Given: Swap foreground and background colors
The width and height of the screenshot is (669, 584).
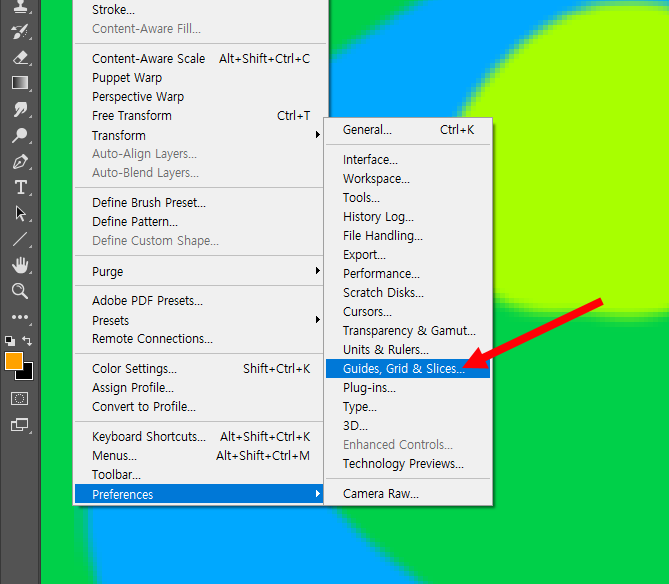Looking at the screenshot, I should click(27, 340).
